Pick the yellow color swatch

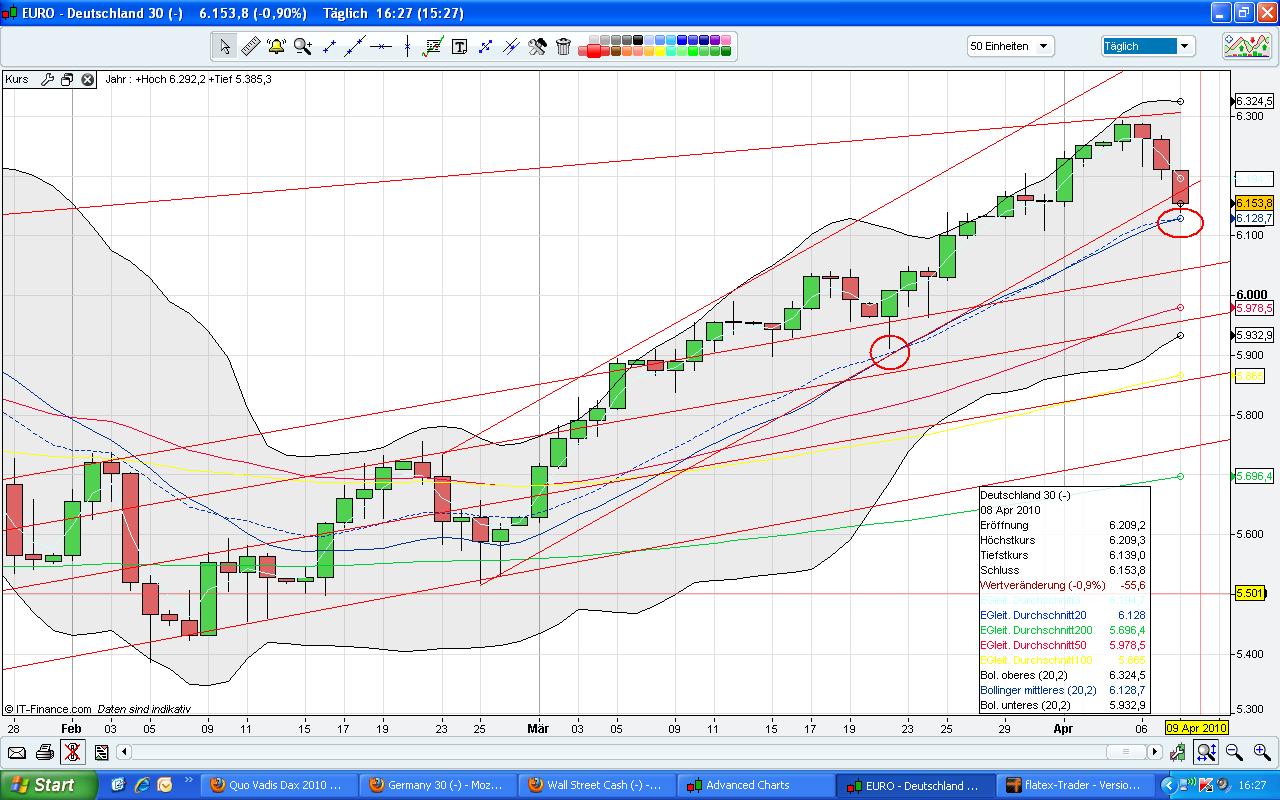659,51
